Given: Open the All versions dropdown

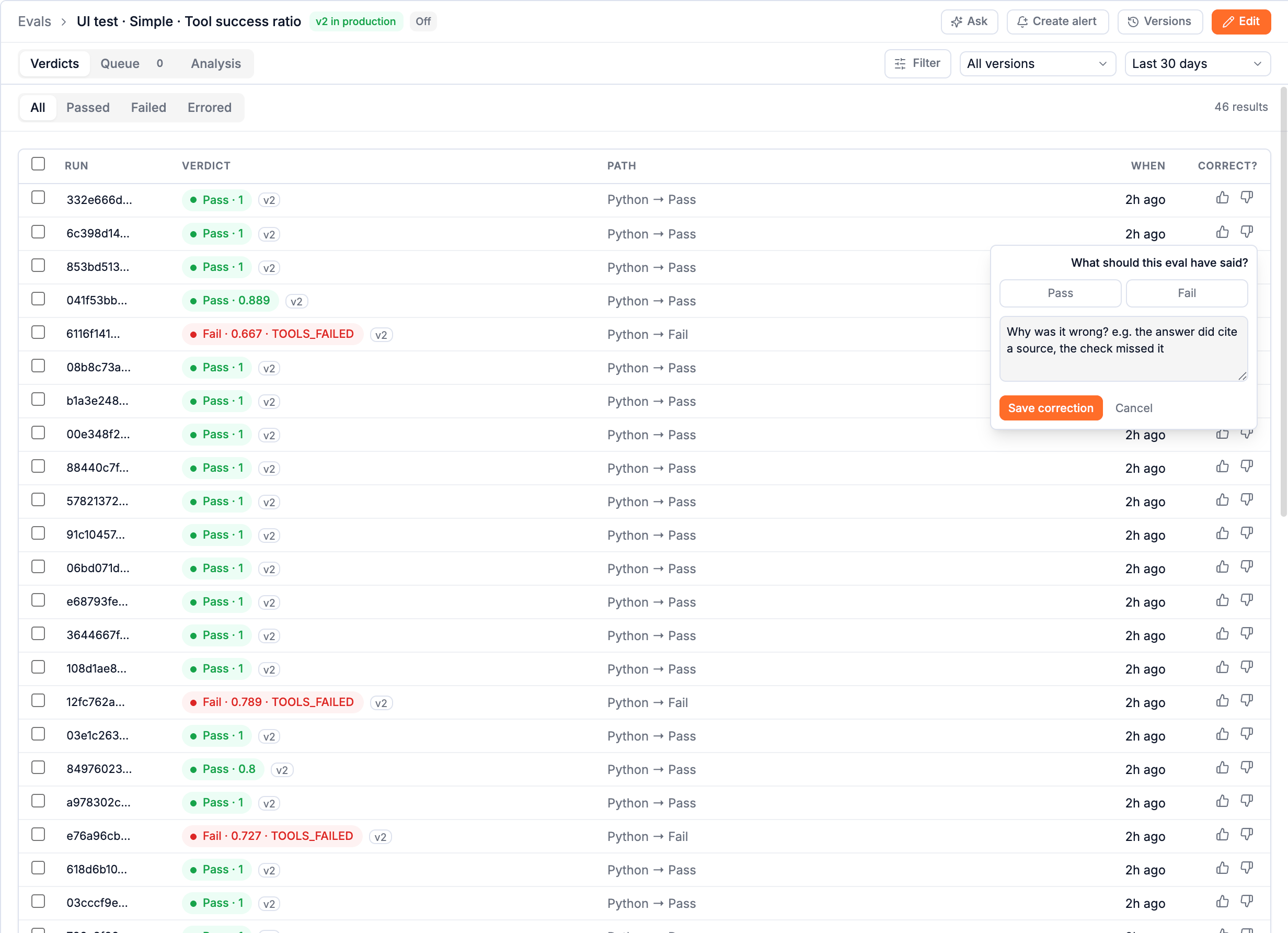Looking at the screenshot, I should [x=1037, y=64].
